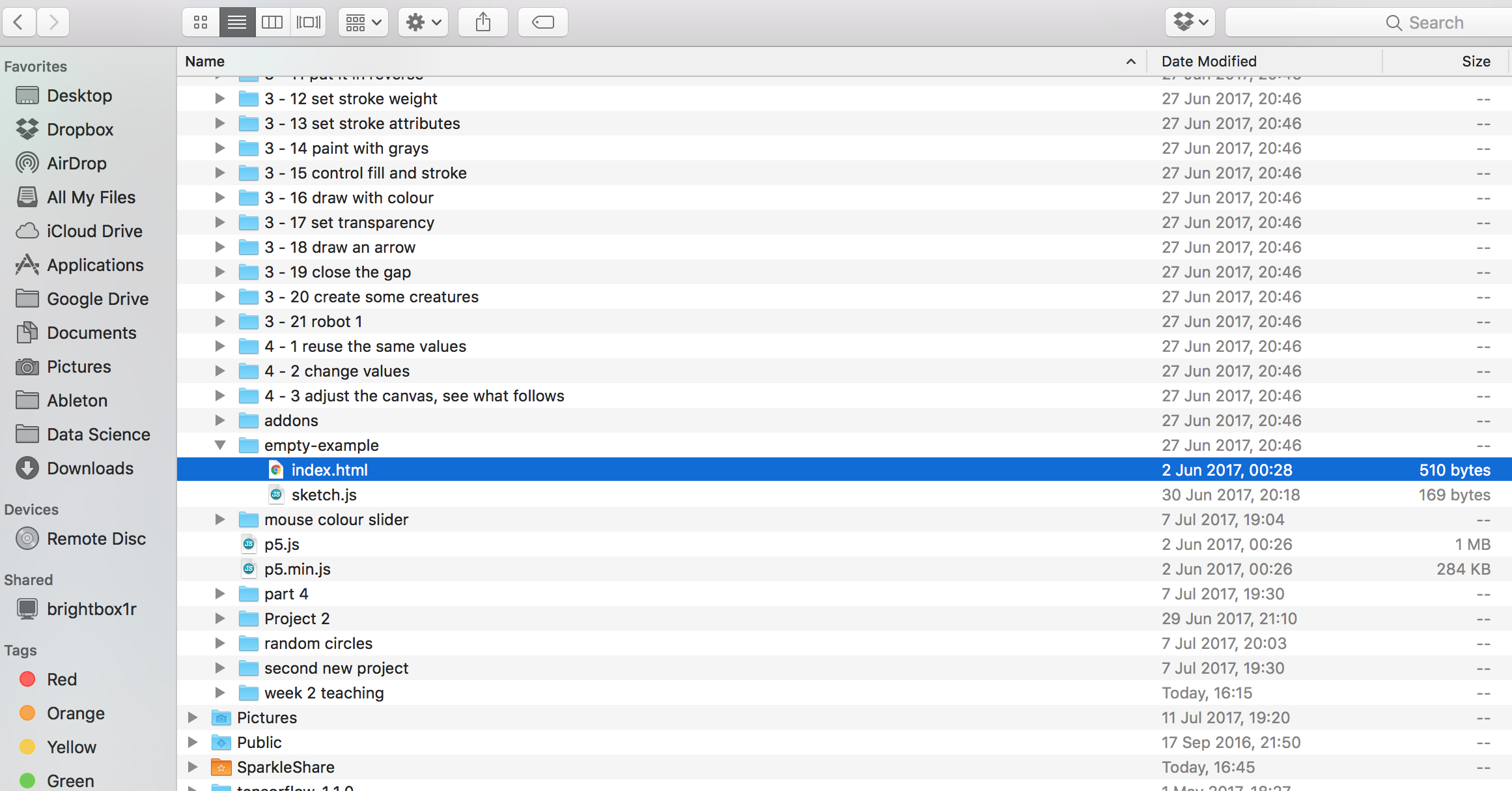
Task: Switch to cover flow view
Action: tap(308, 23)
